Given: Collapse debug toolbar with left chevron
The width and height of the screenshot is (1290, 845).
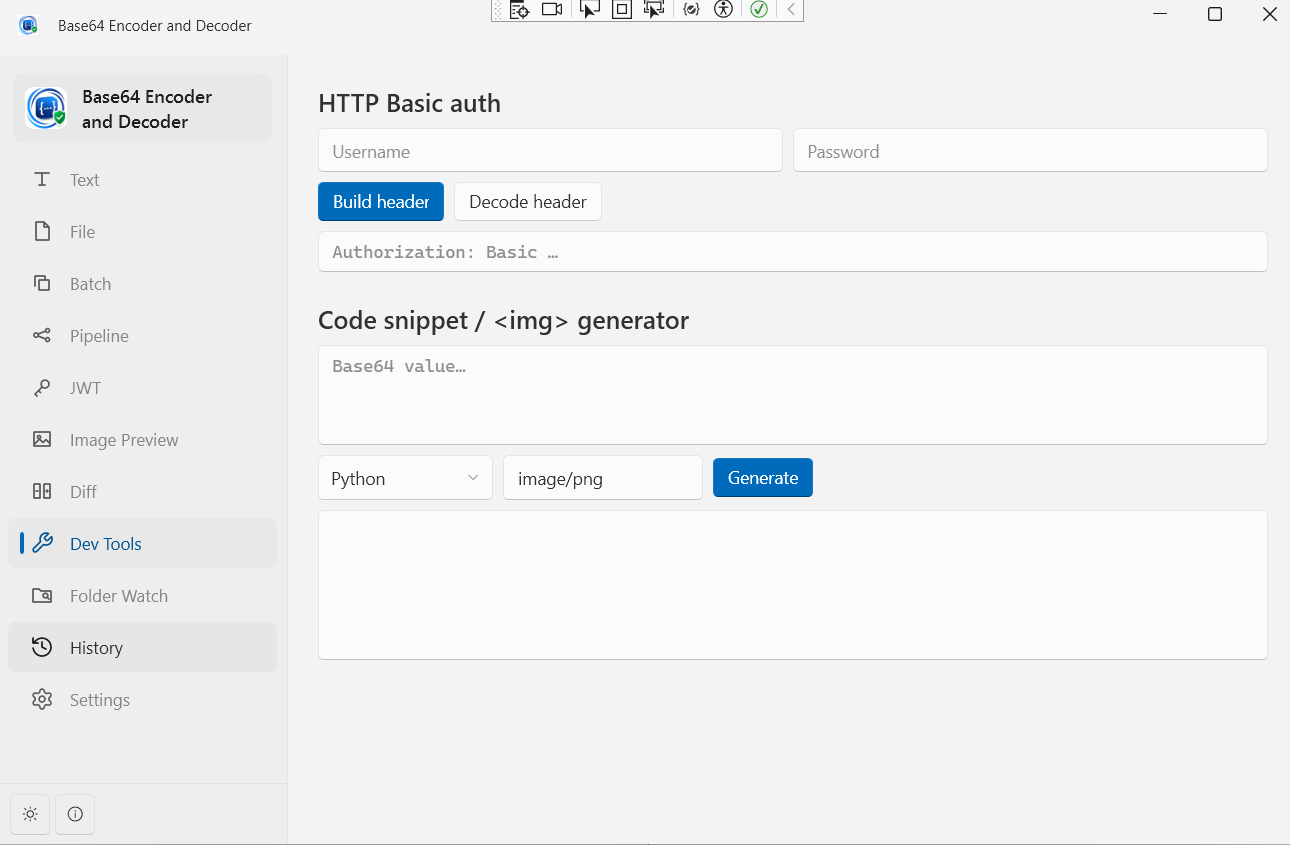Looking at the screenshot, I should pos(791,10).
